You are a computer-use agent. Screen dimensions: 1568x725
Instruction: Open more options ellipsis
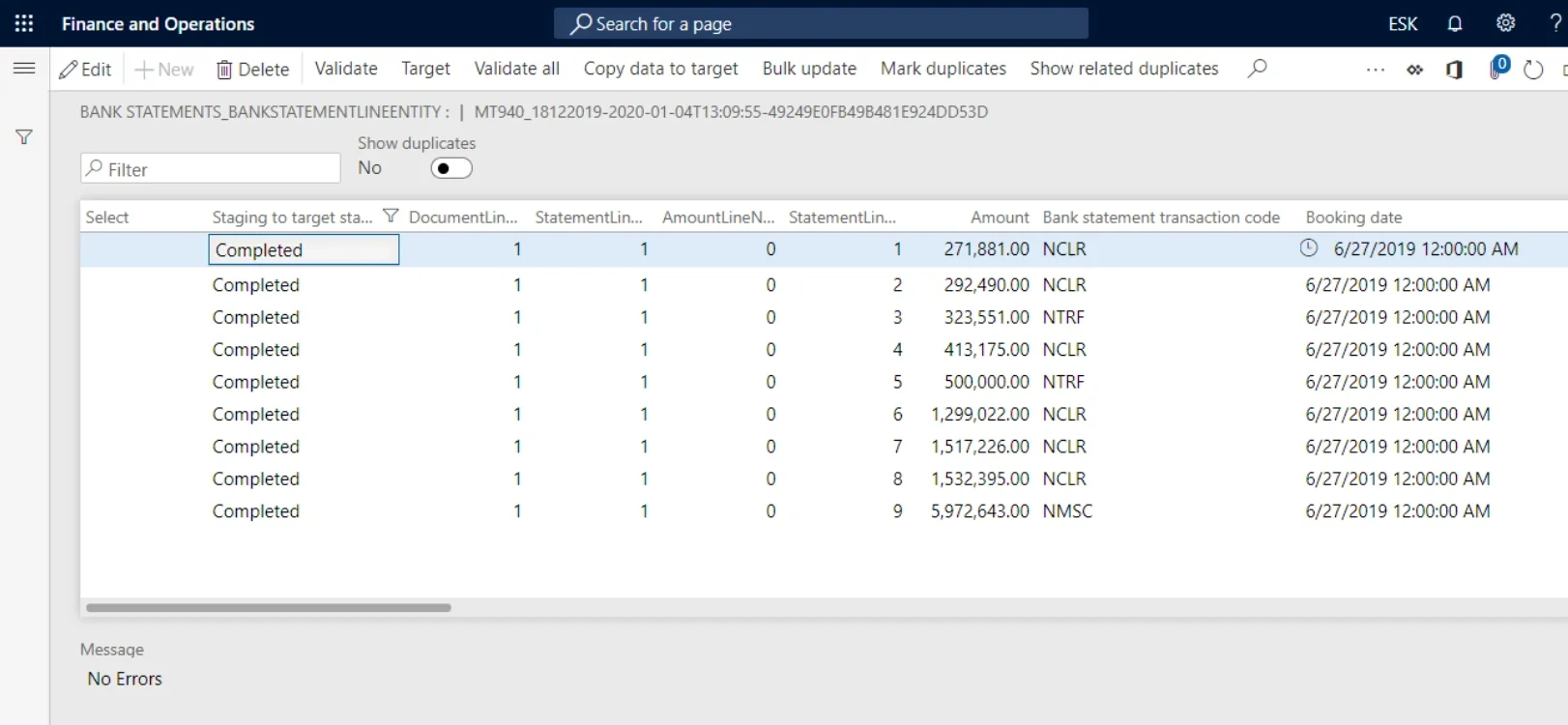[x=1376, y=70]
